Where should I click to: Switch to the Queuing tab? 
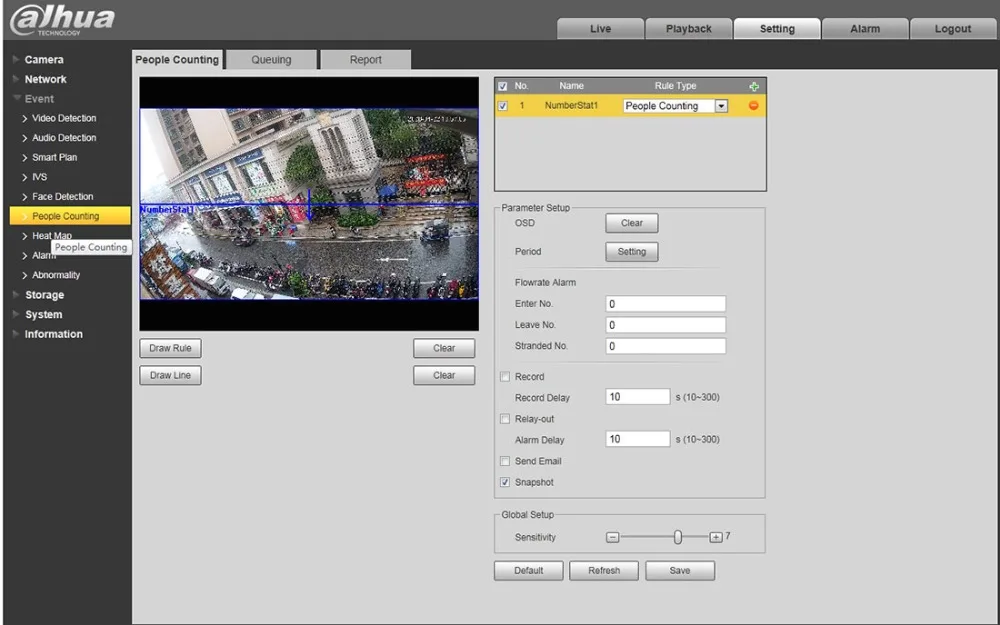coord(271,60)
